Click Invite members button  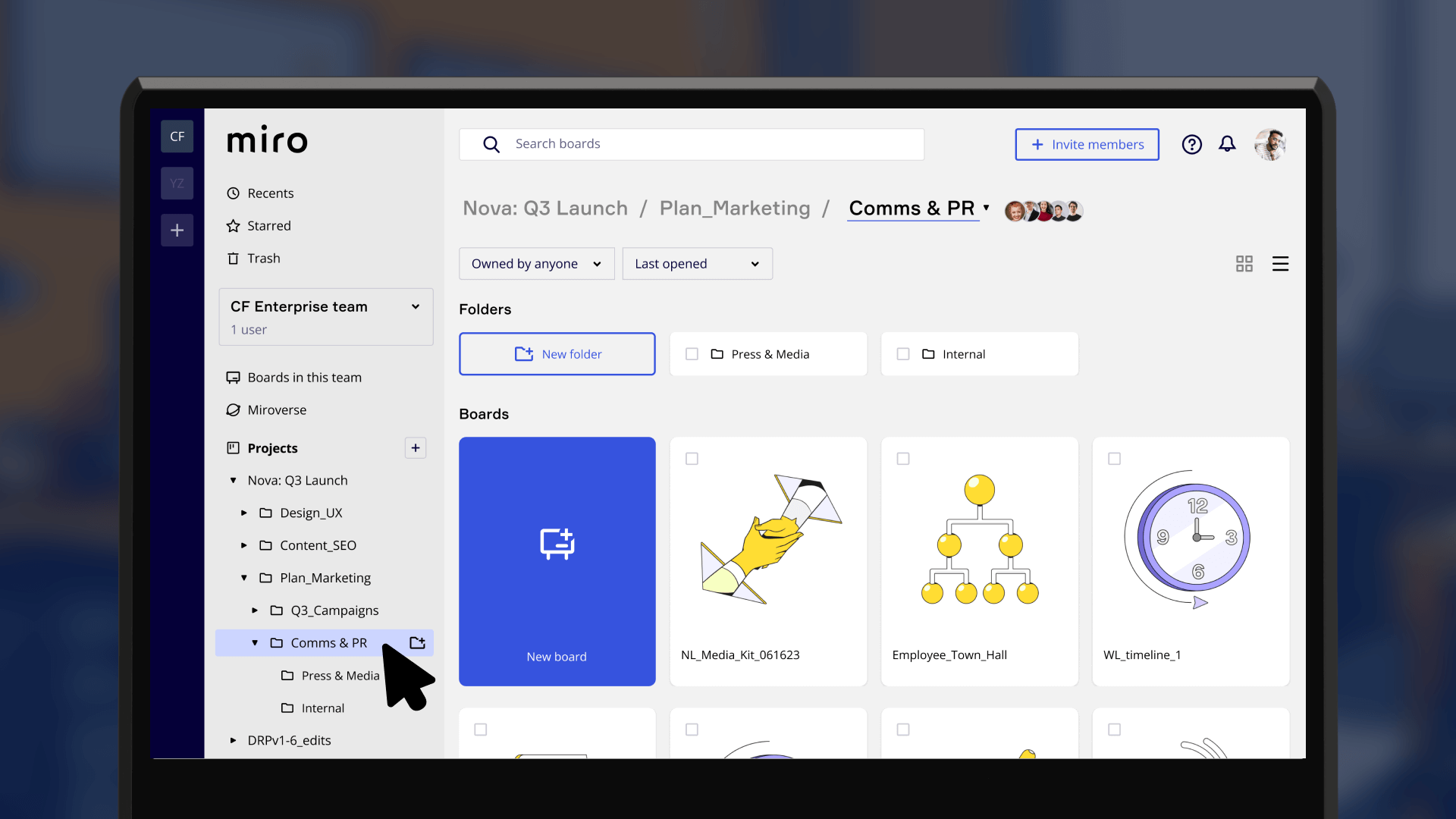point(1087,144)
